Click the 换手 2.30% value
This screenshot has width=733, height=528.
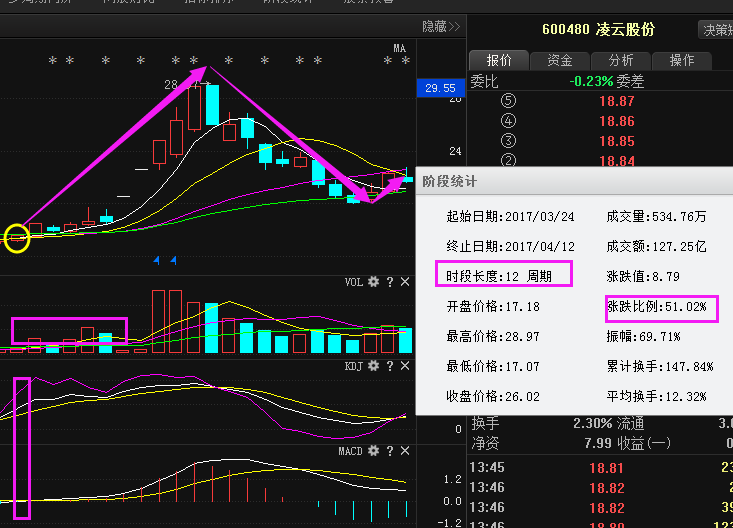click(x=593, y=423)
